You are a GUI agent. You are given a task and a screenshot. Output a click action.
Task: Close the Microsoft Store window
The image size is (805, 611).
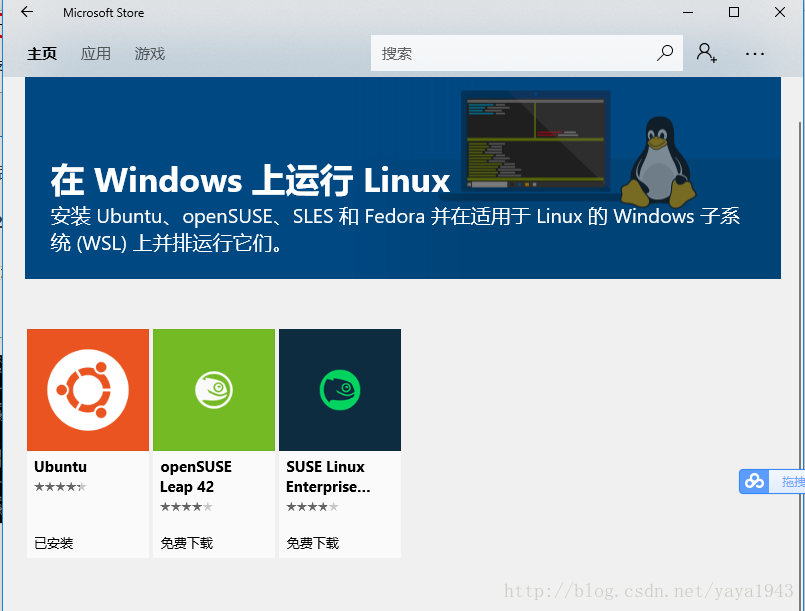[x=780, y=12]
